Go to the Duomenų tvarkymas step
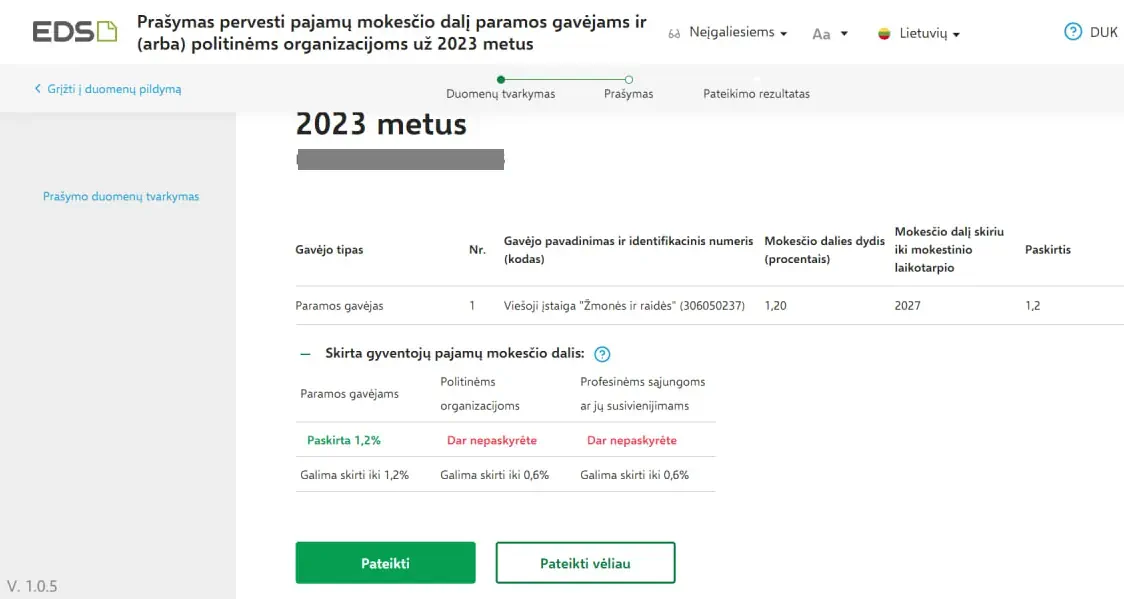Viewport: 1124px width, 599px height. click(x=500, y=94)
